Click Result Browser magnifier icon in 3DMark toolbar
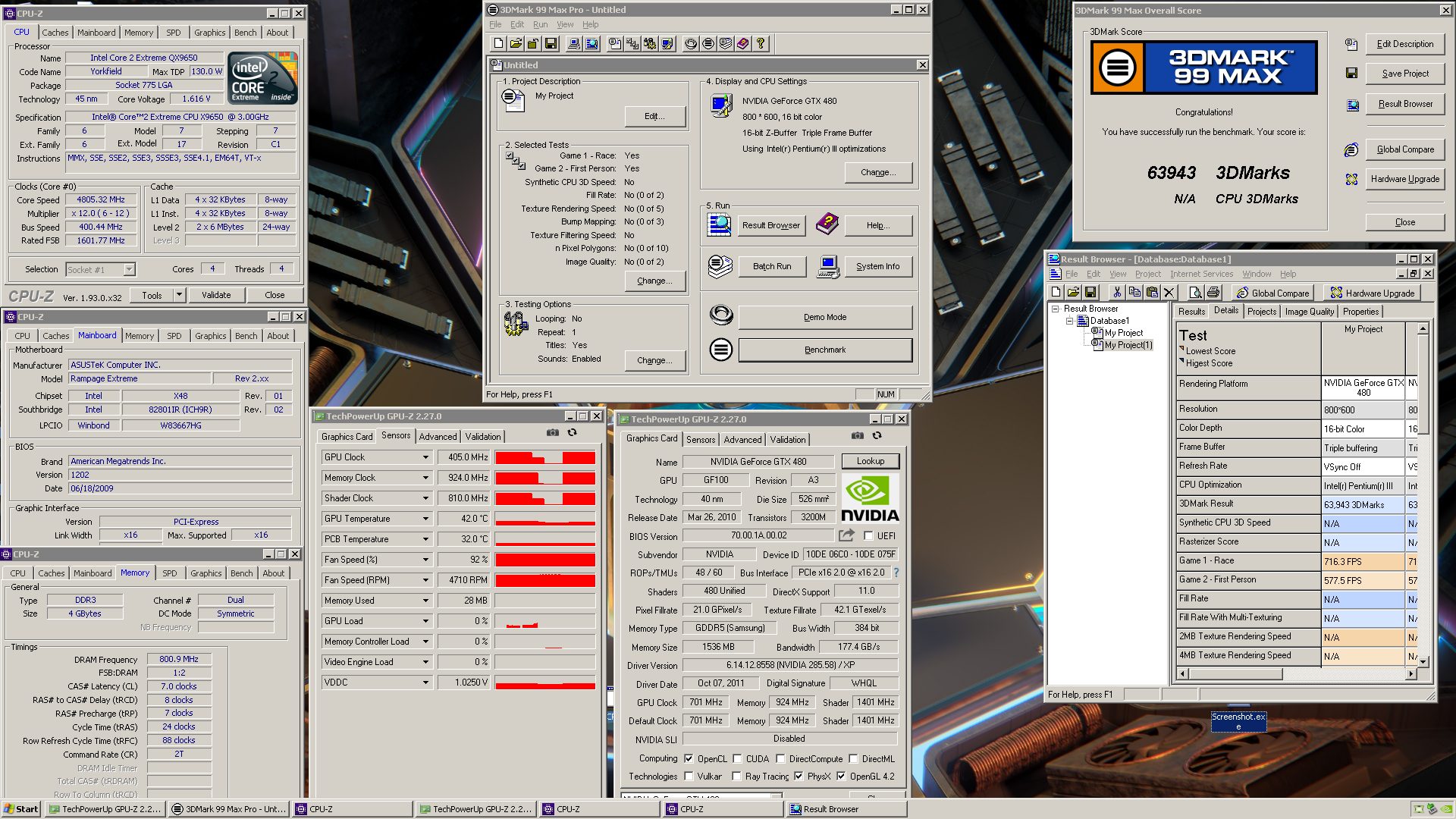 591,44
